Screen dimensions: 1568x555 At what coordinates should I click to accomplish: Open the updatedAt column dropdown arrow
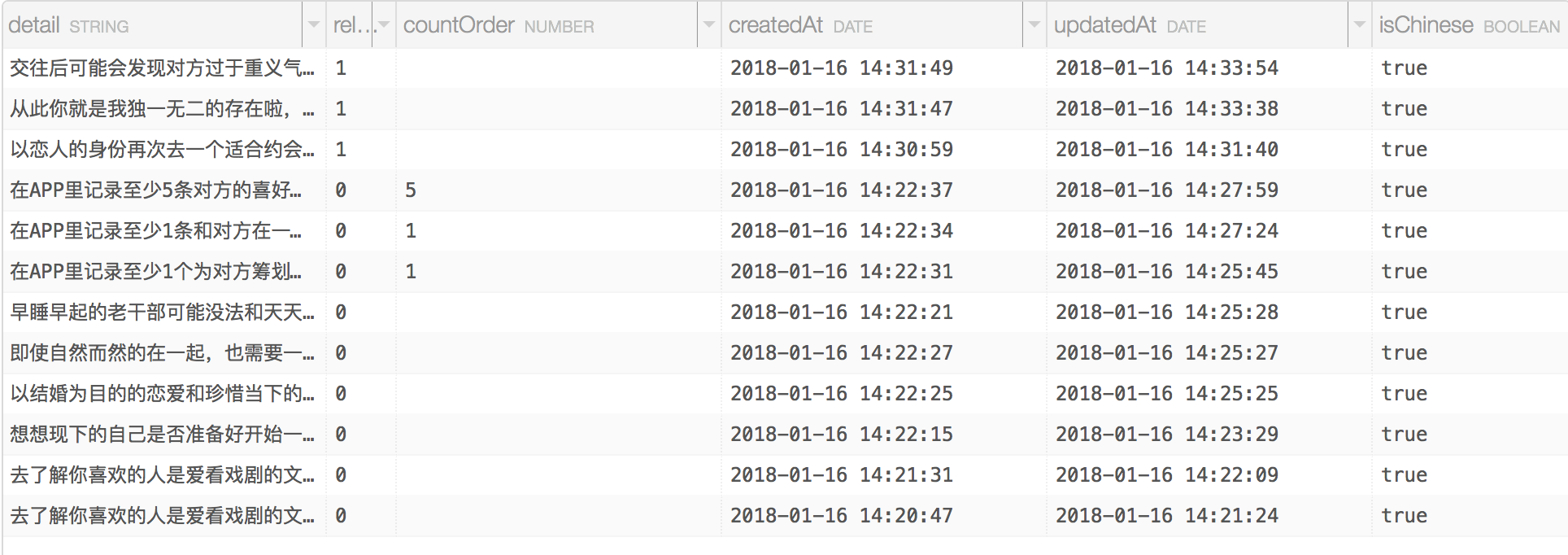pyautogui.click(x=1359, y=25)
